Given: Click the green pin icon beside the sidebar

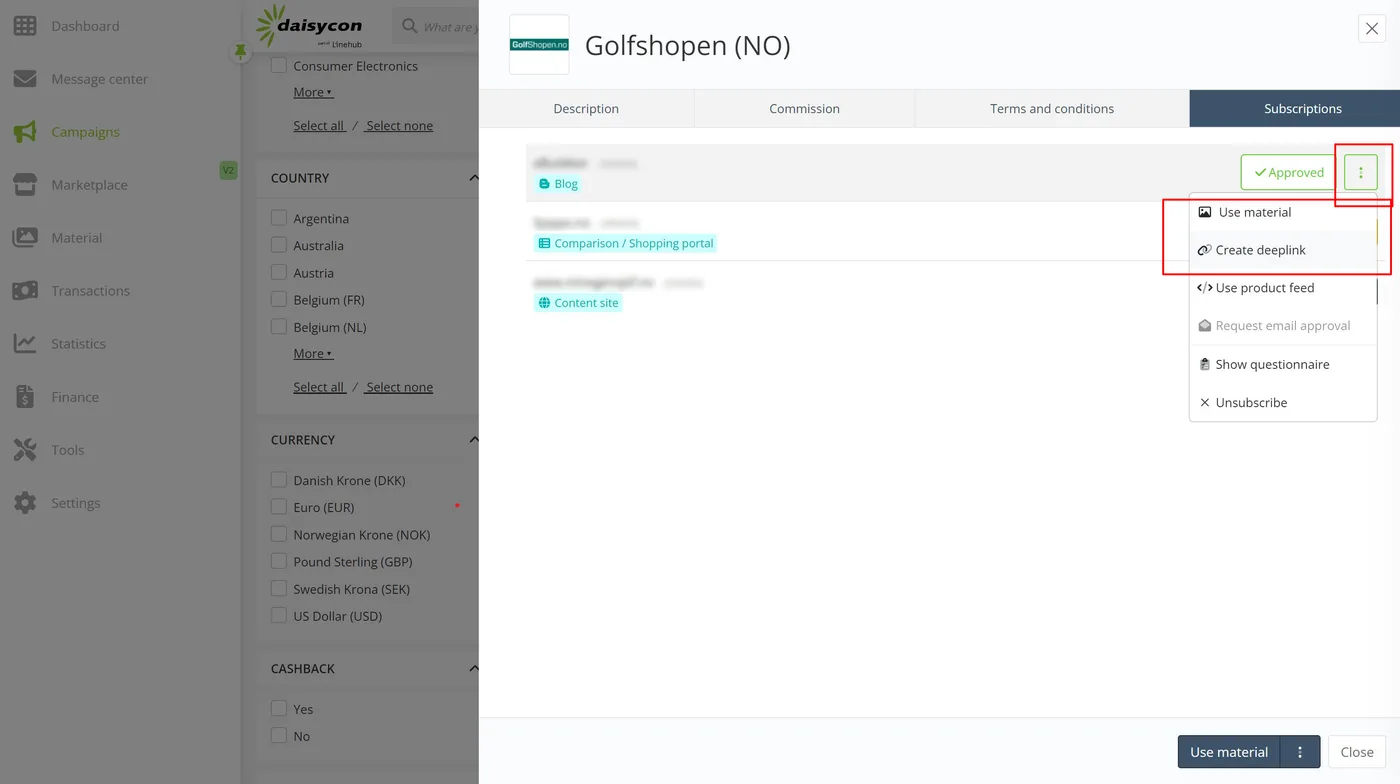Looking at the screenshot, I should pos(240,51).
